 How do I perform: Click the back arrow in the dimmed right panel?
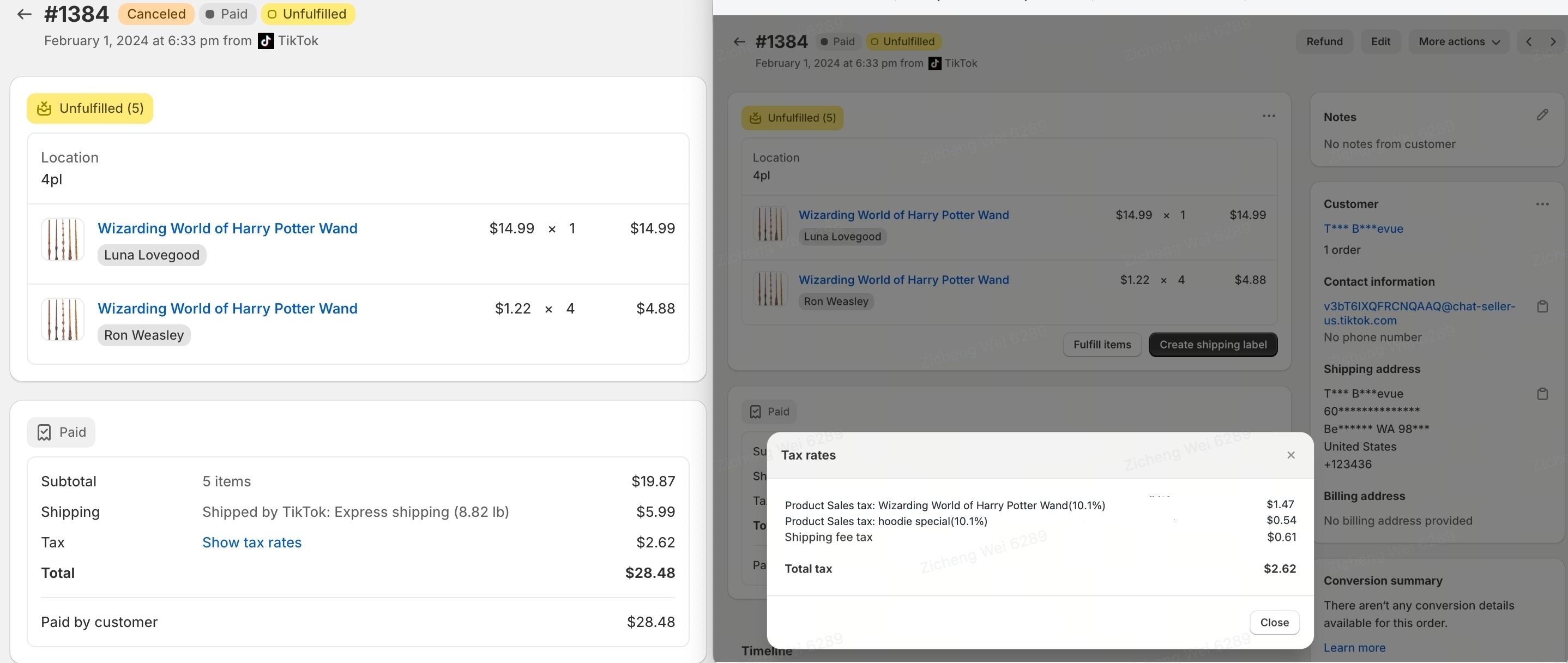[x=739, y=41]
